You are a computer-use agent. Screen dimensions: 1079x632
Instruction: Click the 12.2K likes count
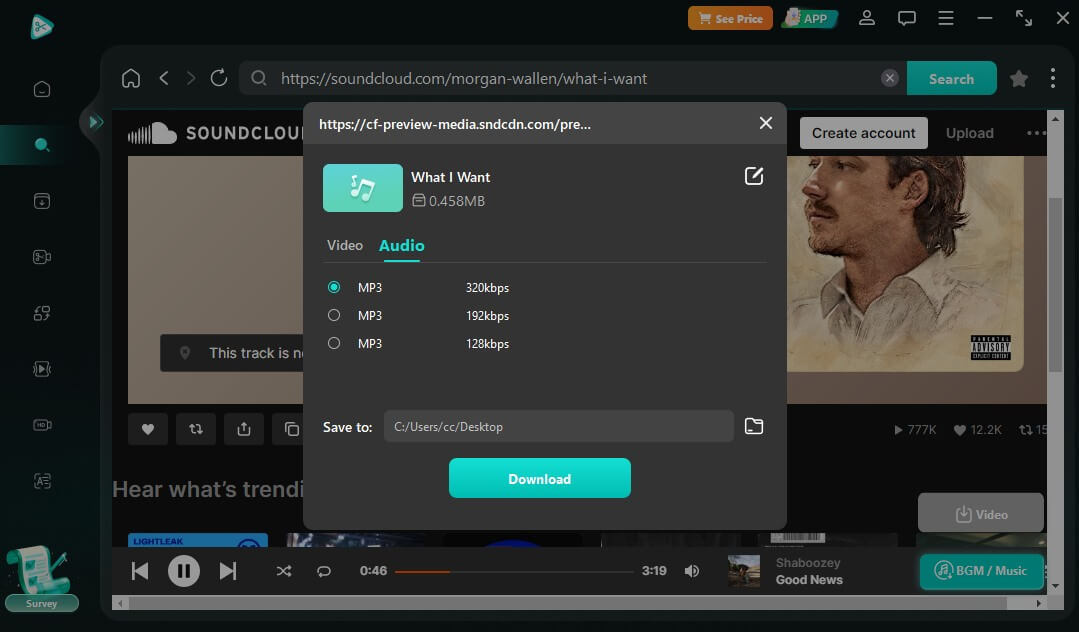[x=977, y=430]
